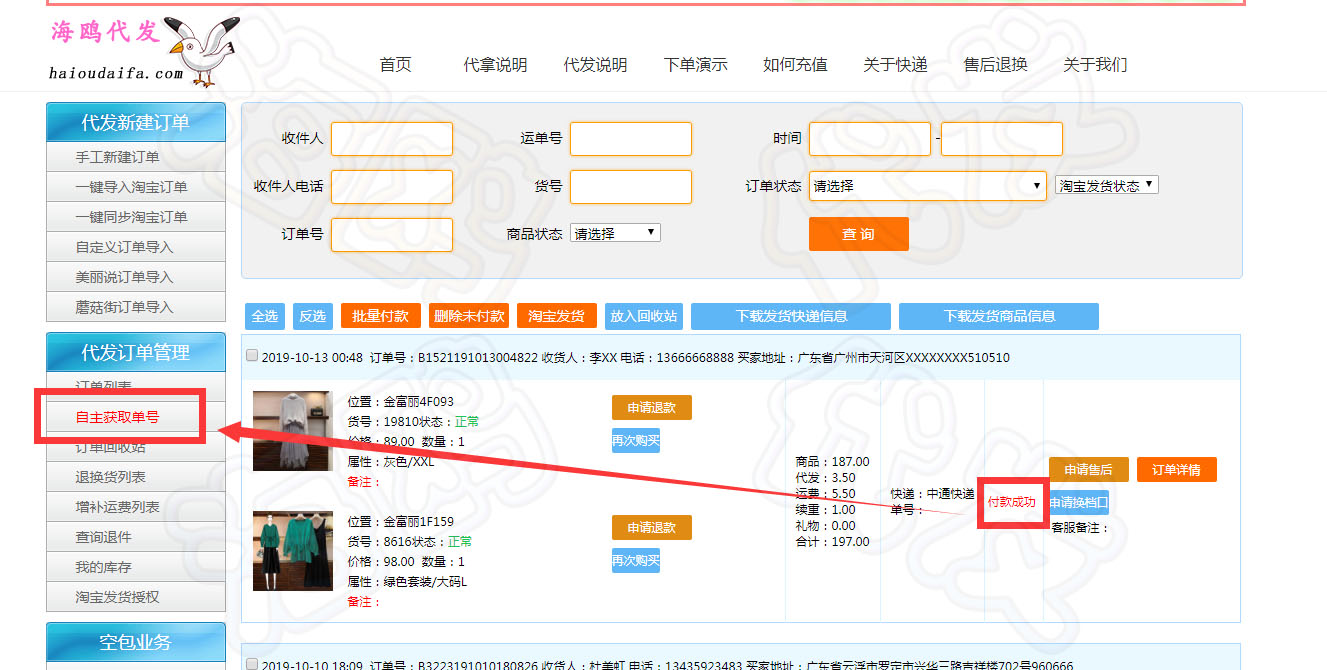Select 自主获取单号 in the sidebar
Screen dimensions: 1327x670
tap(118, 417)
